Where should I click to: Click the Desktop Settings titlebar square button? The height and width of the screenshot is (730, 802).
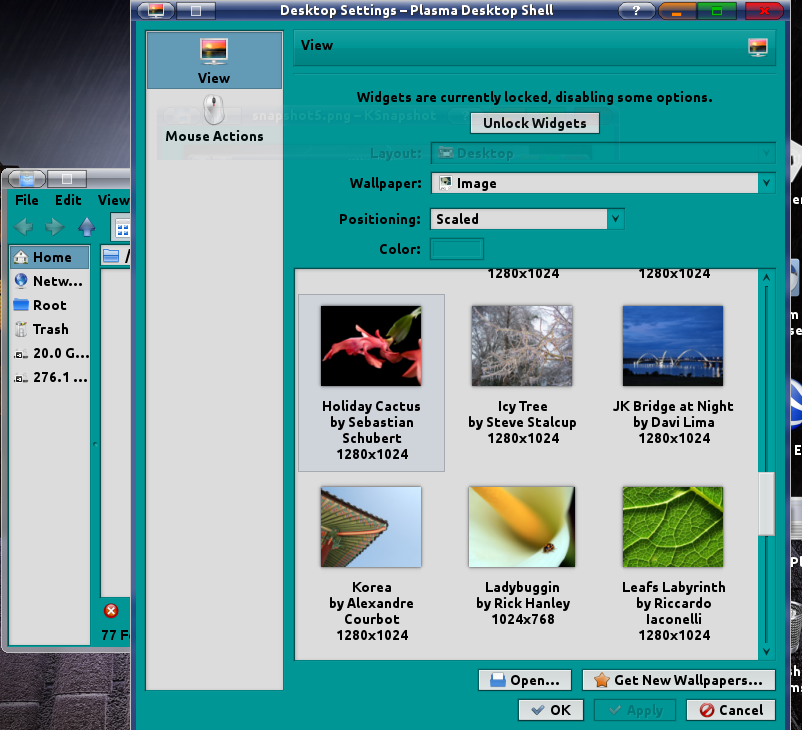196,10
